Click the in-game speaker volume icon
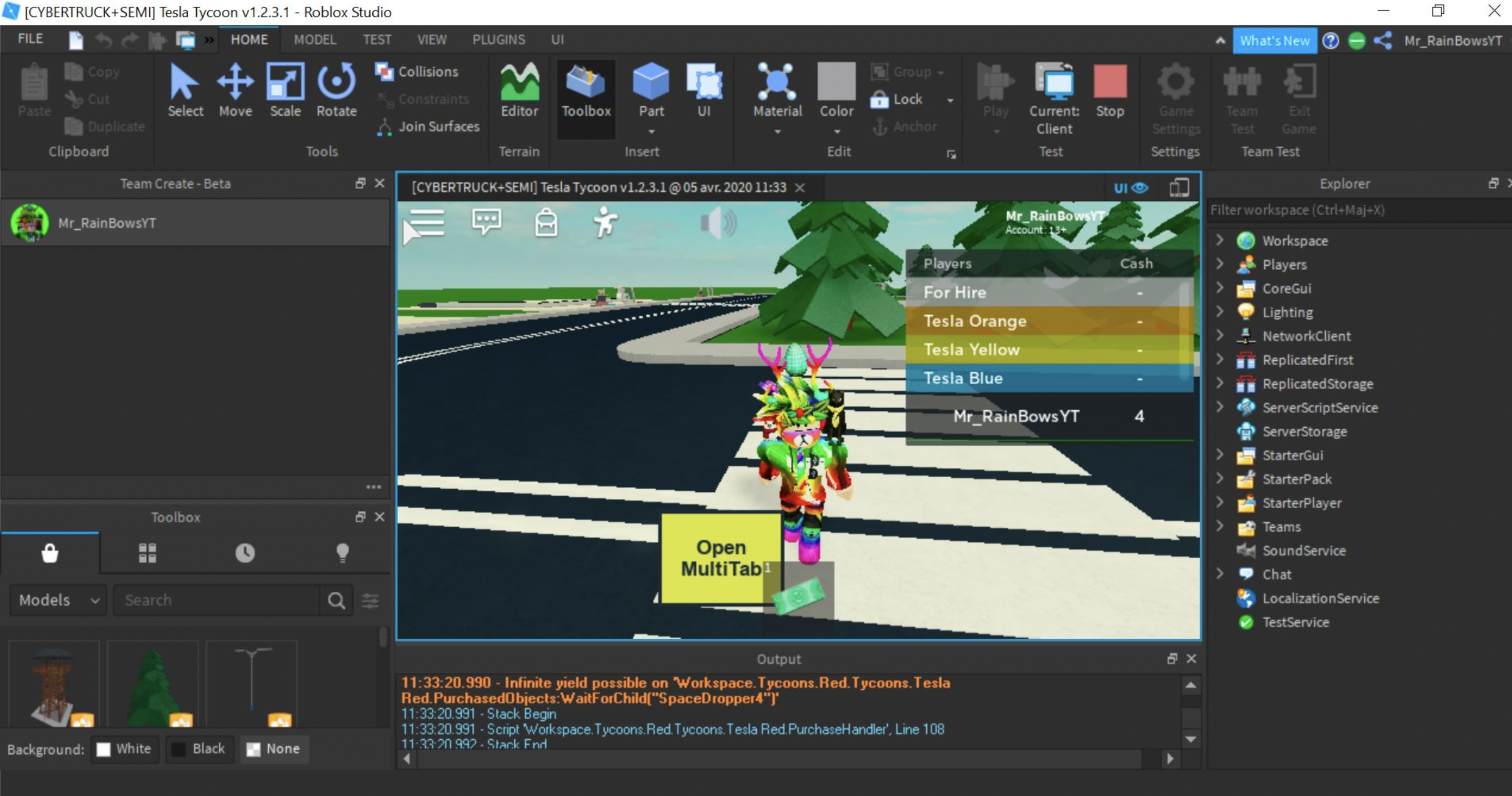This screenshot has height=796, width=1512. (718, 224)
